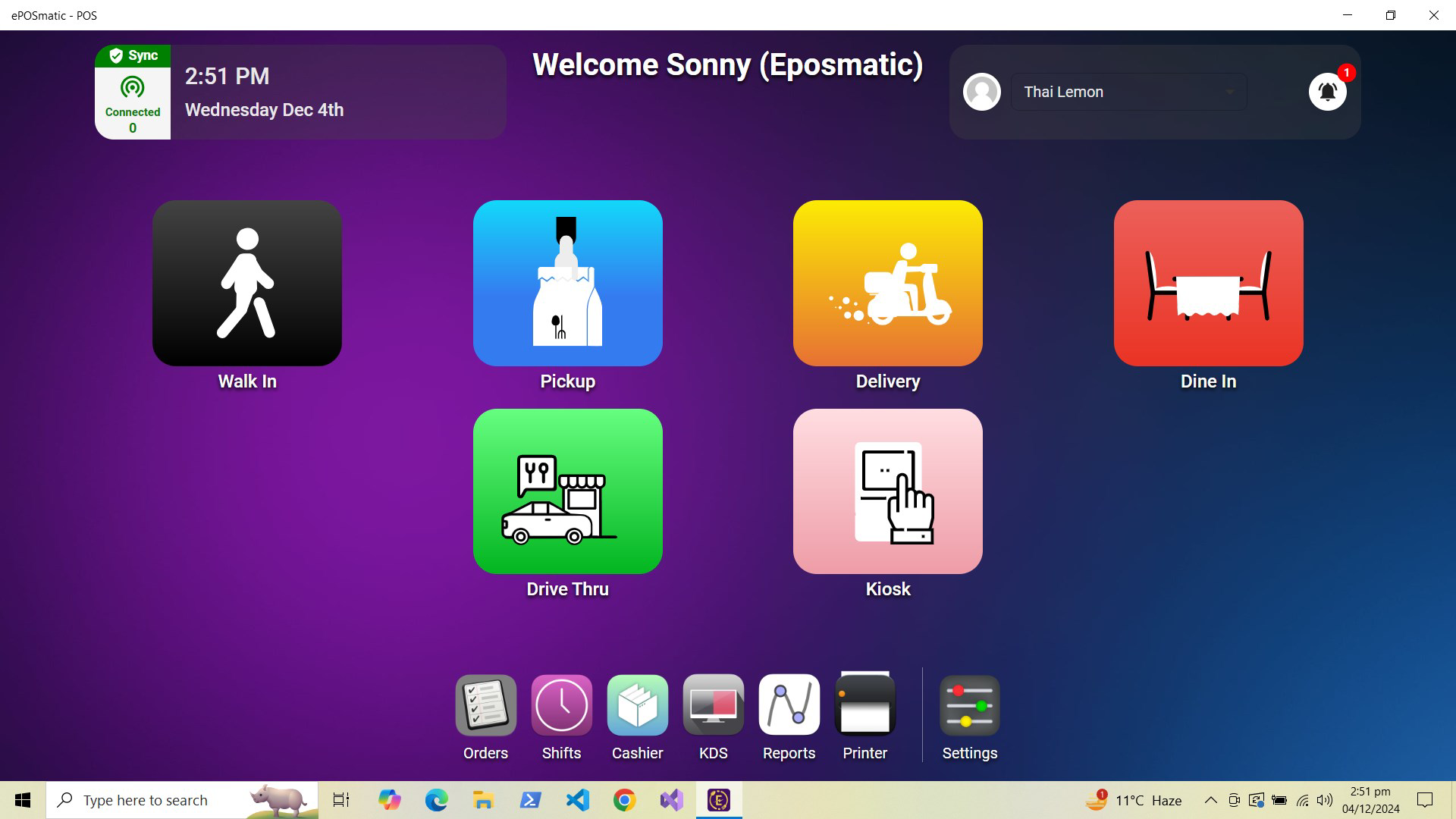Open the ePOSmatic app from the taskbar
The height and width of the screenshot is (819, 1456).
[719, 799]
